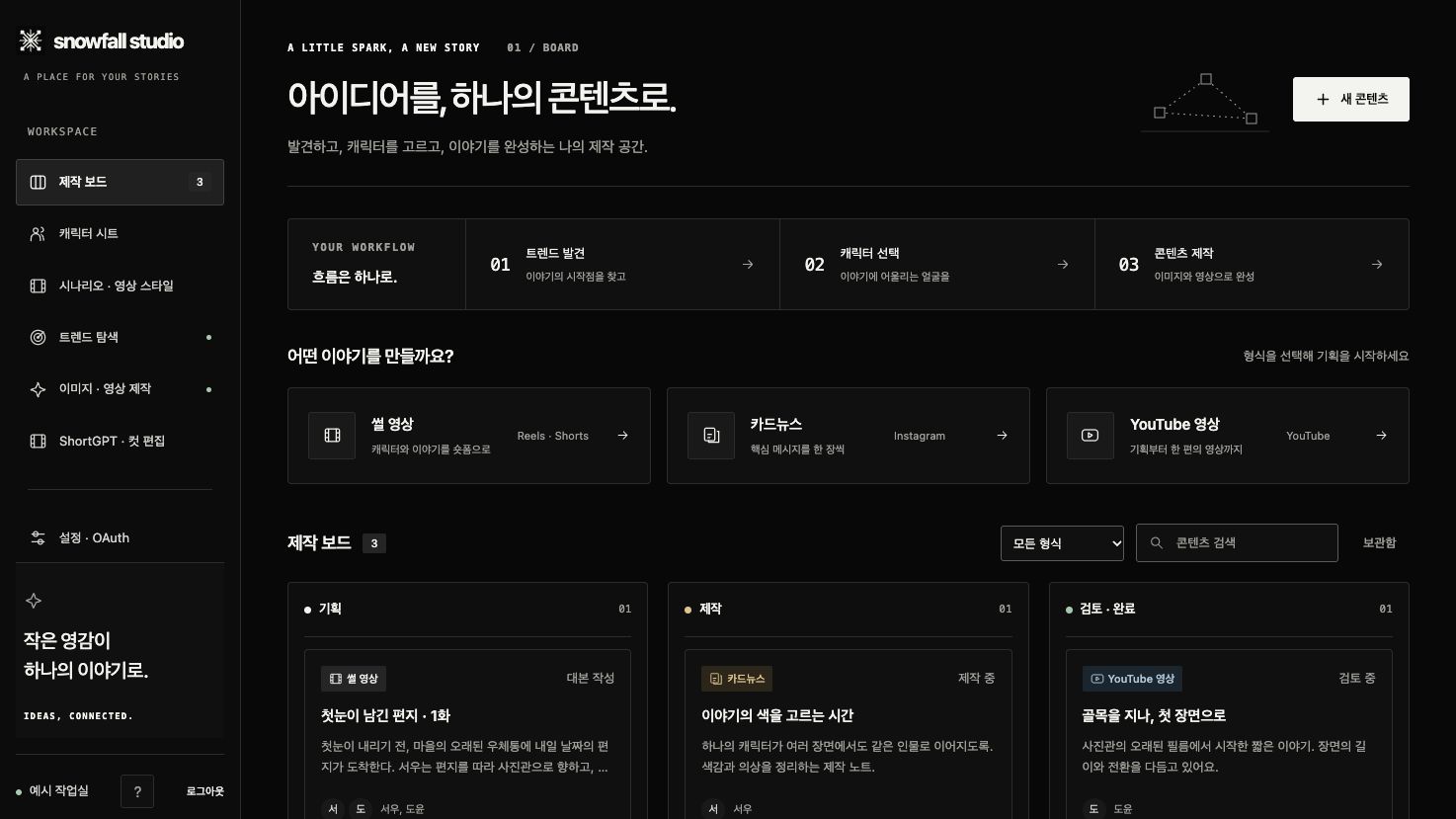Open the 모든 형식 format dropdown
Image resolution: width=1456 pixels, height=819 pixels.
[x=1062, y=543]
